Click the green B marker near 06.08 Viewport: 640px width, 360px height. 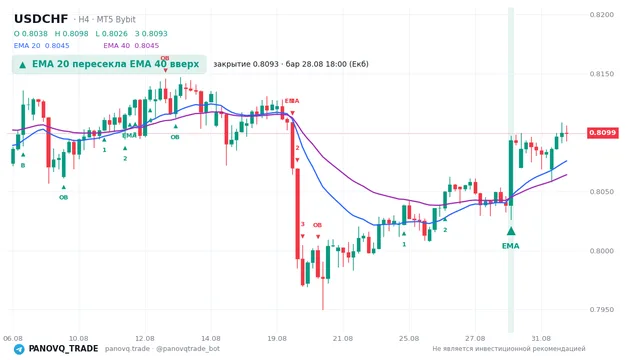pos(23,165)
